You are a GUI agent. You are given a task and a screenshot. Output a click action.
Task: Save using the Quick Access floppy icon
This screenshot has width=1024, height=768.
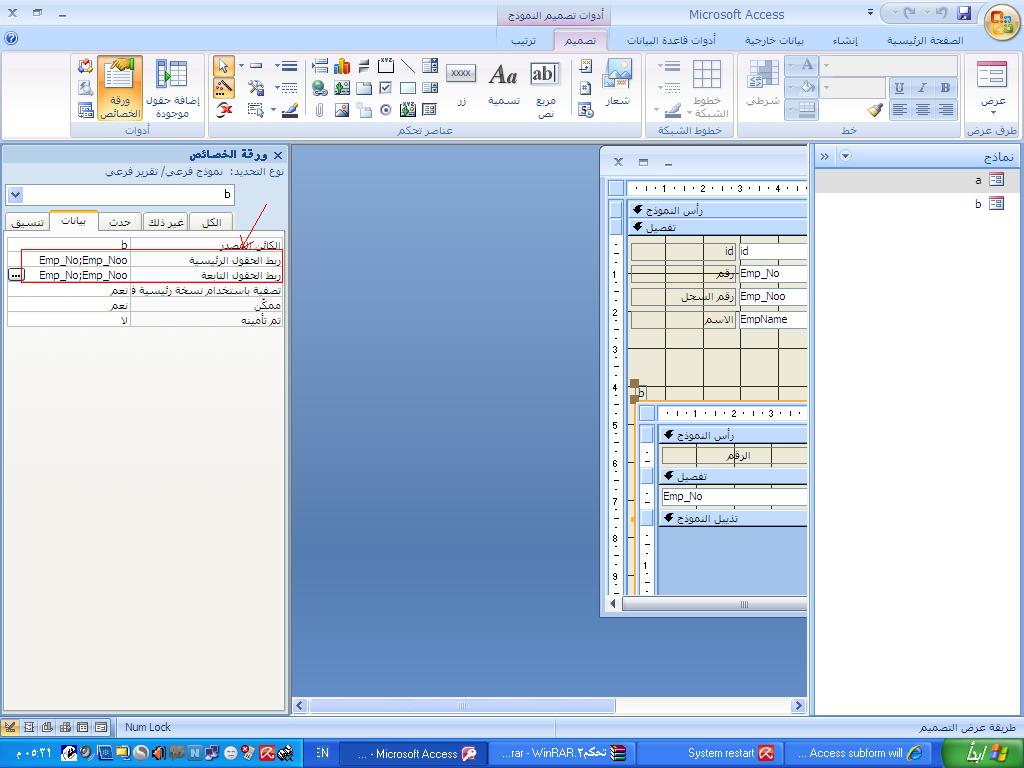tap(964, 13)
